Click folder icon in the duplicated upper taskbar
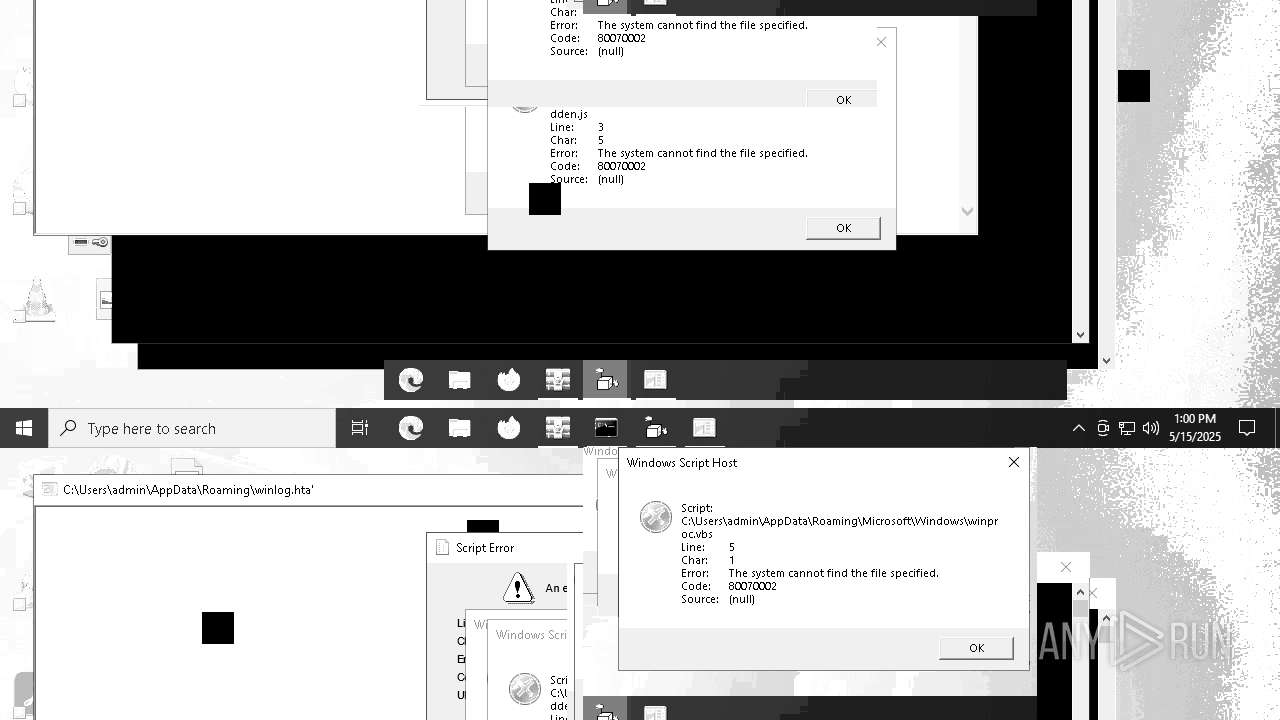The image size is (1280, 720). [460, 380]
